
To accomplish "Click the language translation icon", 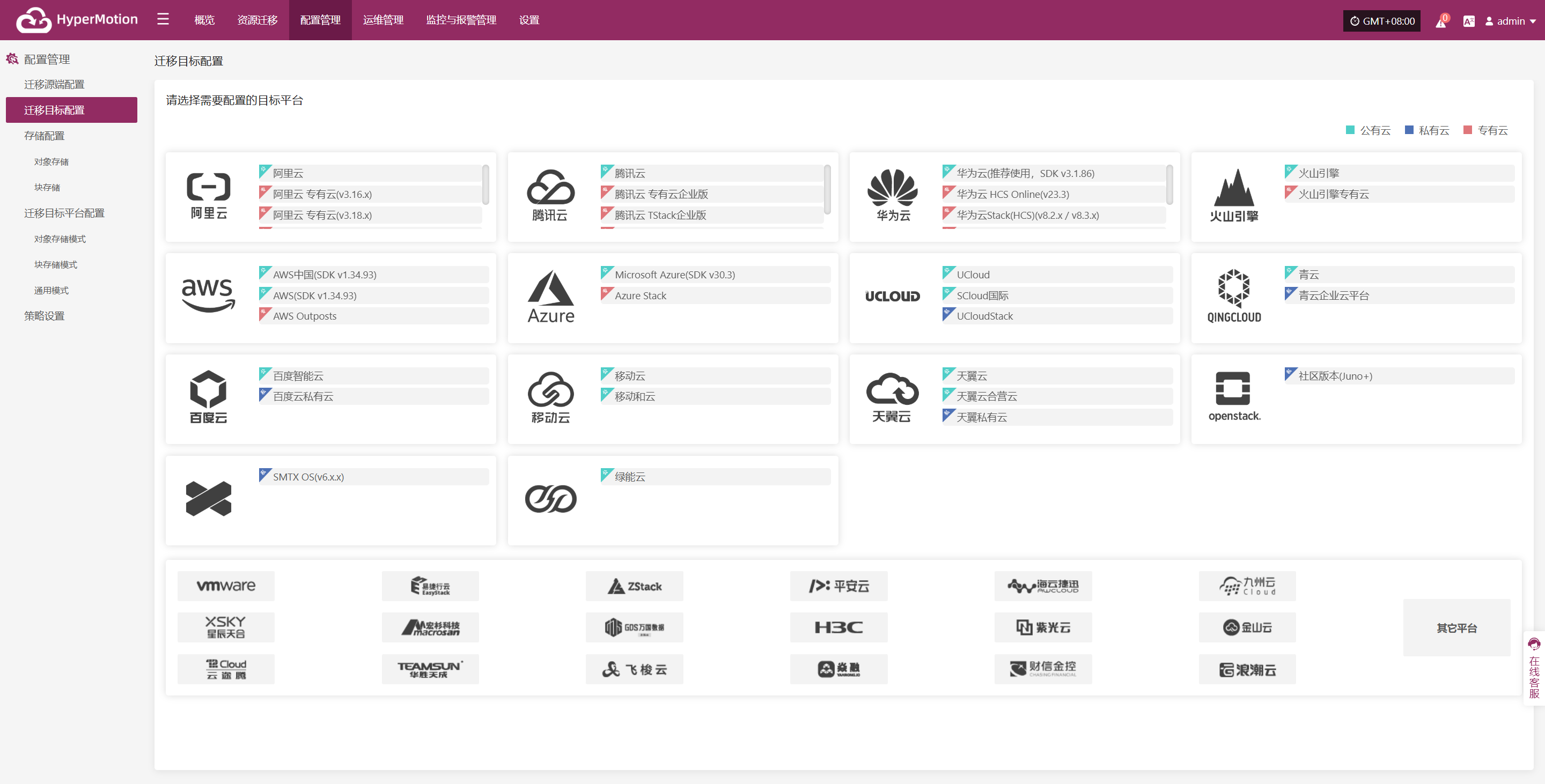I will click(1469, 21).
